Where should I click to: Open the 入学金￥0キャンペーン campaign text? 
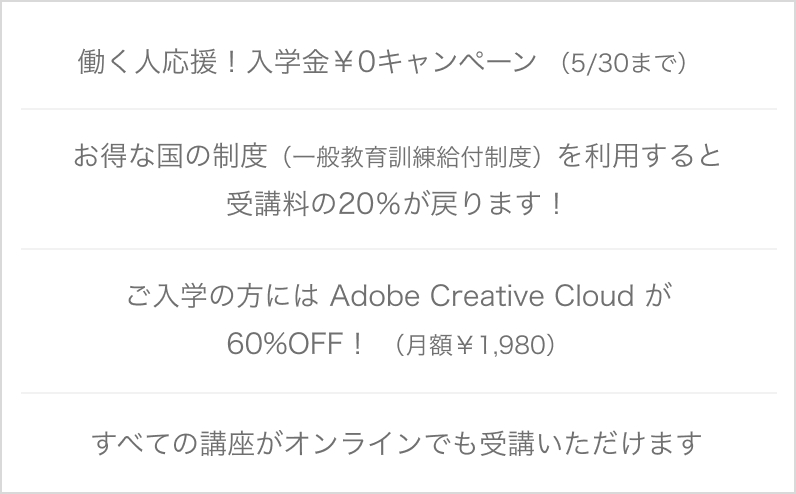pos(391,62)
